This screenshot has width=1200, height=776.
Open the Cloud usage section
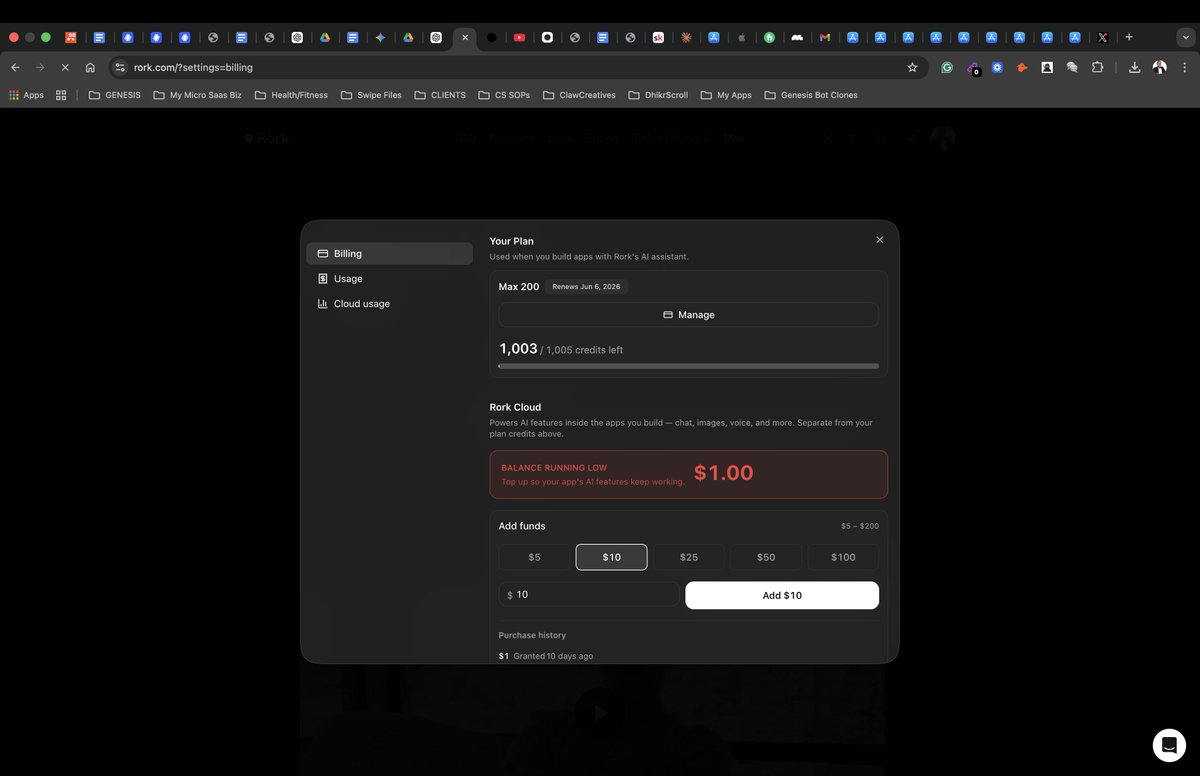(x=389, y=304)
